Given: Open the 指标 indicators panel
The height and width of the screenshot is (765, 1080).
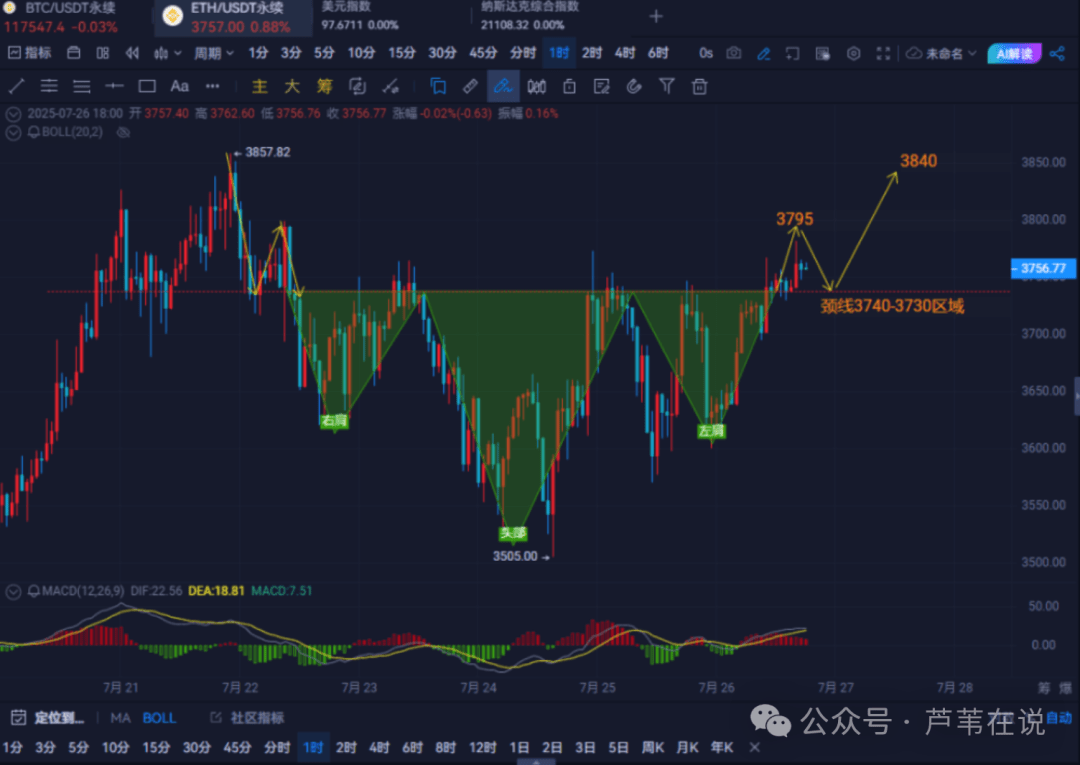Looking at the screenshot, I should pos(29,53).
